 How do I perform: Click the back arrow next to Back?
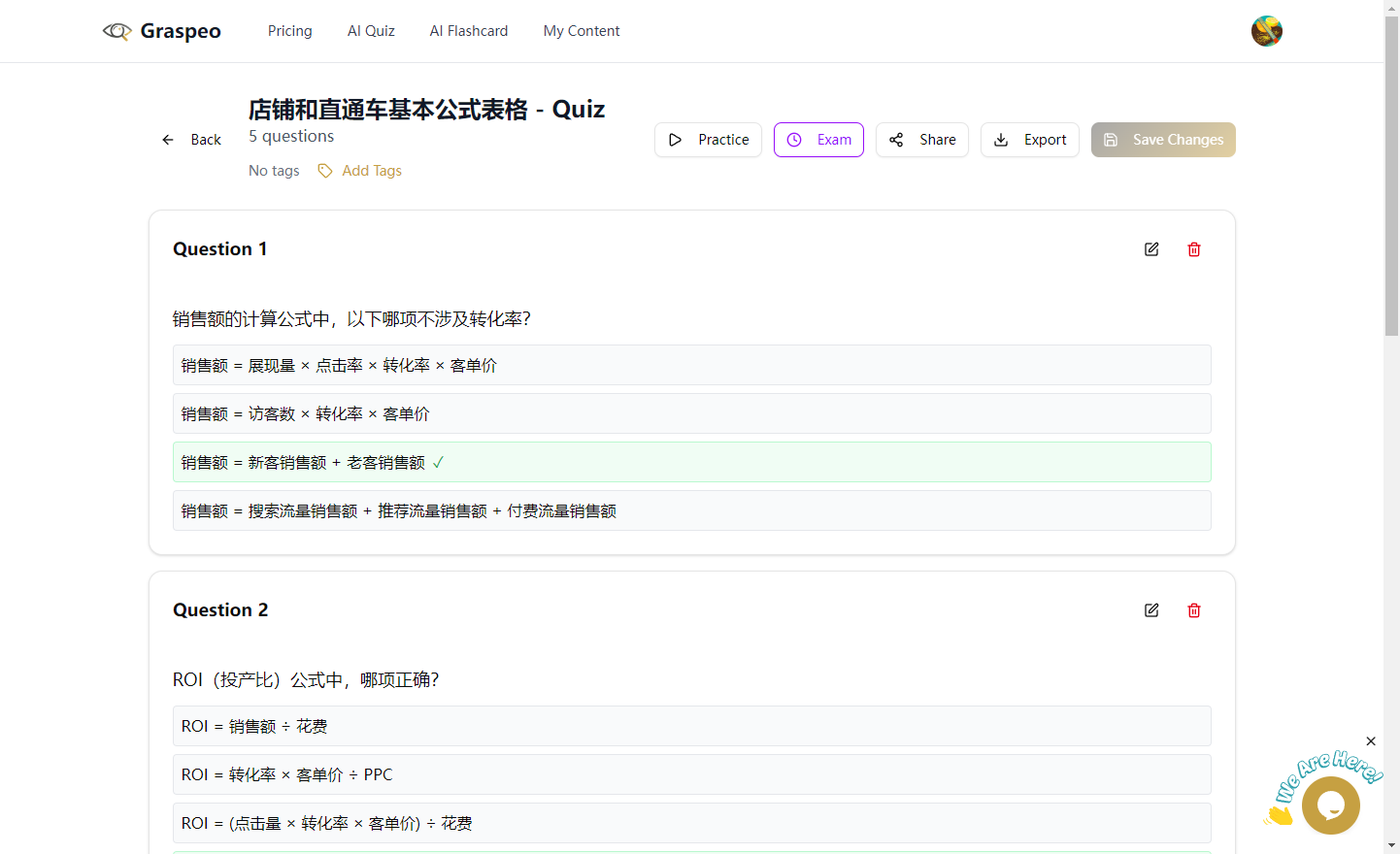click(167, 139)
